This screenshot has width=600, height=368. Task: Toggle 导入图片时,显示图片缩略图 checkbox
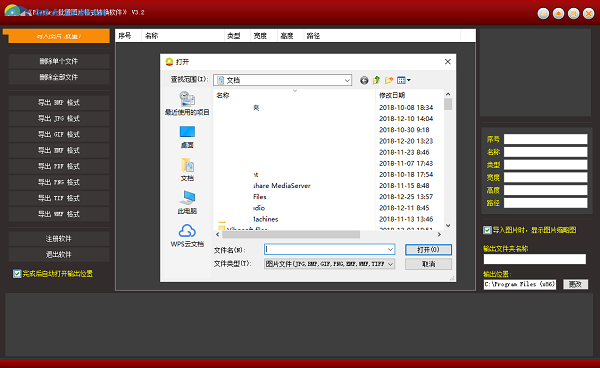pyautogui.click(x=487, y=230)
